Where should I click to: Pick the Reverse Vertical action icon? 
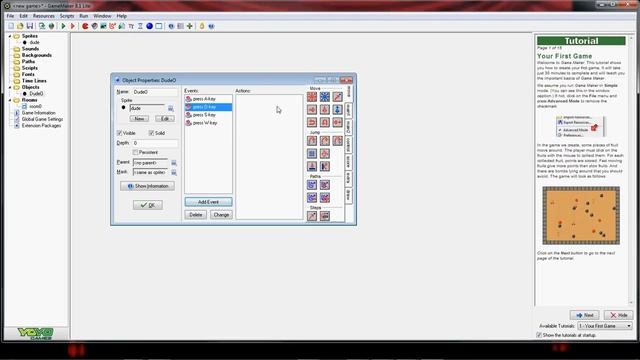324,122
